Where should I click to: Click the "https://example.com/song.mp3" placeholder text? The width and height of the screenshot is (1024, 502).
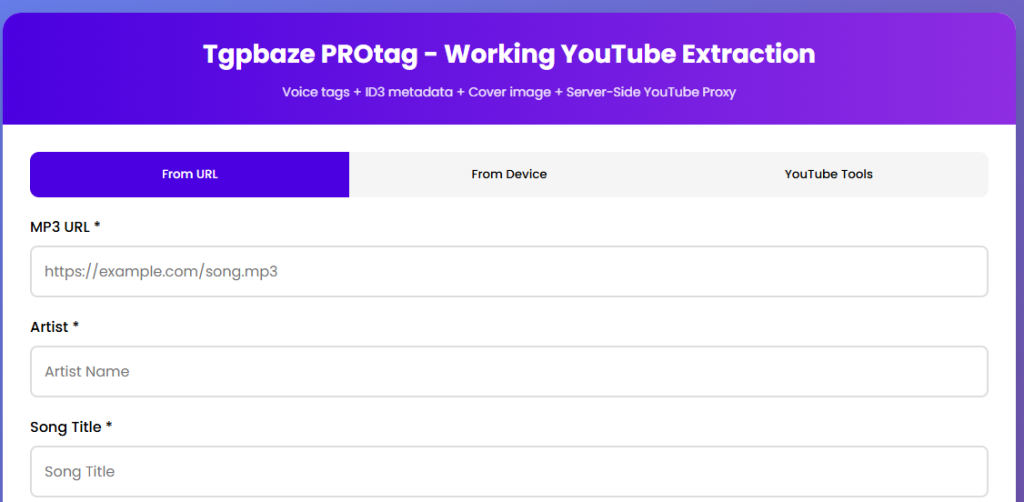point(161,272)
